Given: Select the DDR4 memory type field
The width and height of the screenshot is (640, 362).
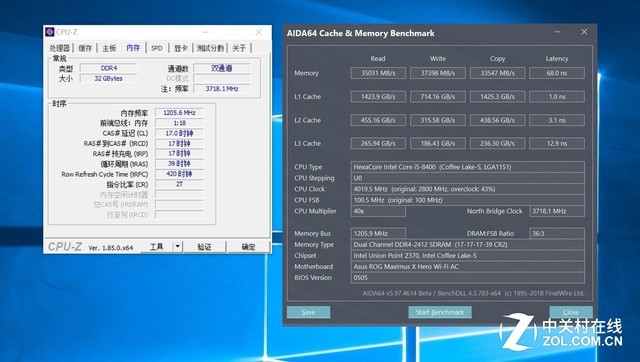Looking at the screenshot, I should pos(109,68).
